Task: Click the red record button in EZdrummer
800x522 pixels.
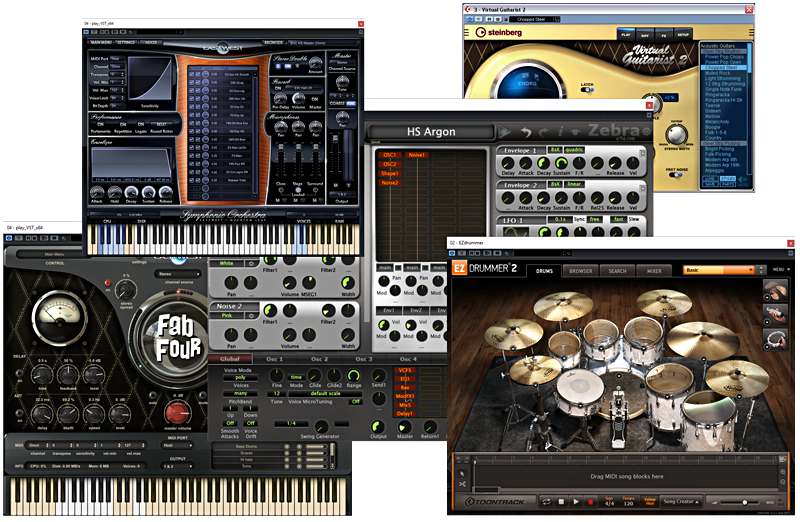Action: [x=590, y=502]
